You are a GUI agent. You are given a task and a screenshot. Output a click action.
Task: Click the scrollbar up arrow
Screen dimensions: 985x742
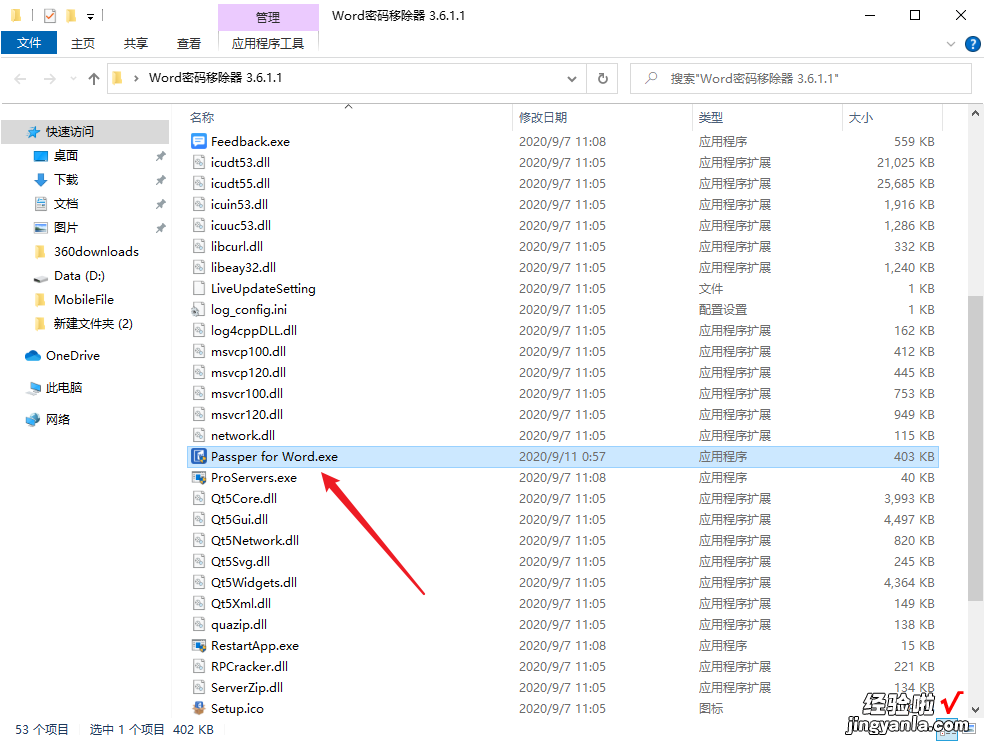[x=975, y=114]
